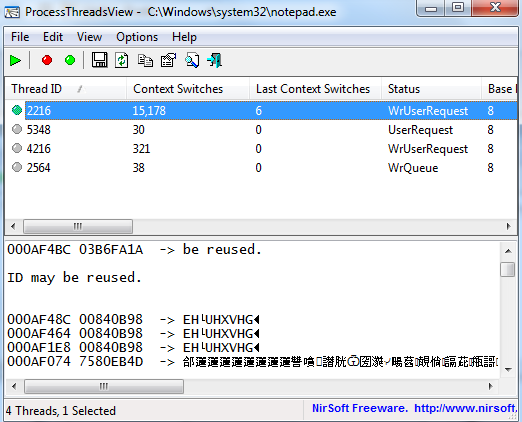This screenshot has width=522, height=422.
Task: Click green status dot of thread 2216
Action: (17, 110)
